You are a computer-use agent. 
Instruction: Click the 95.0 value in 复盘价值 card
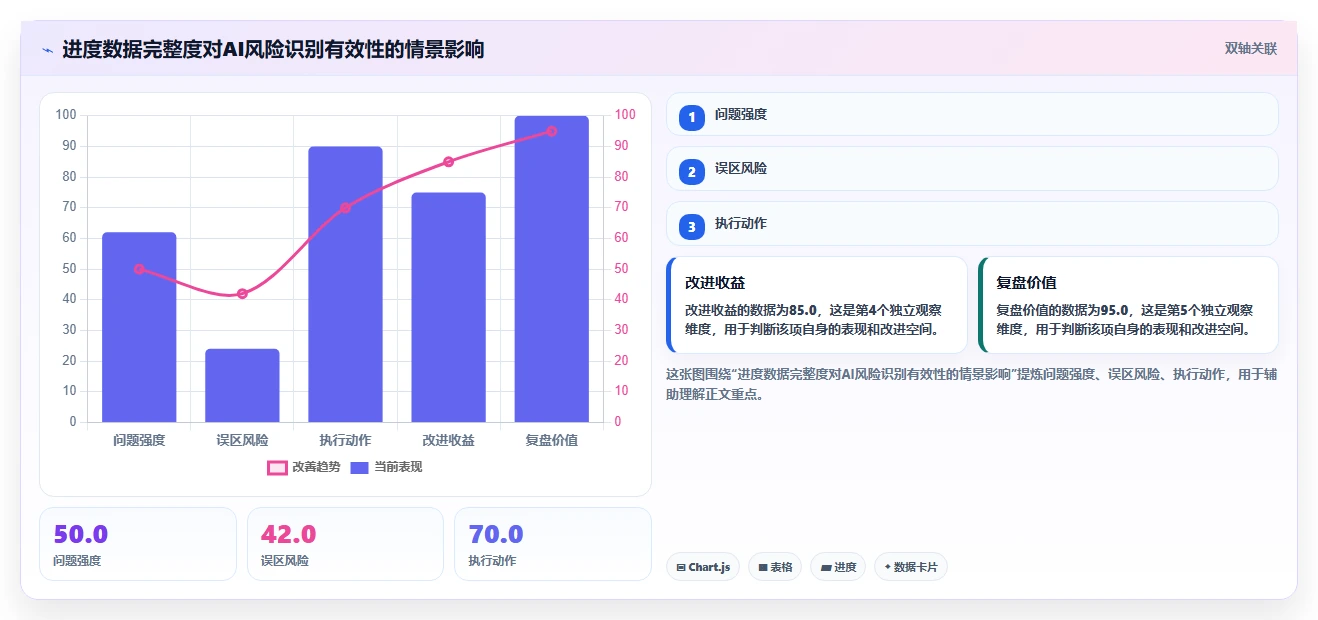pos(1114,310)
